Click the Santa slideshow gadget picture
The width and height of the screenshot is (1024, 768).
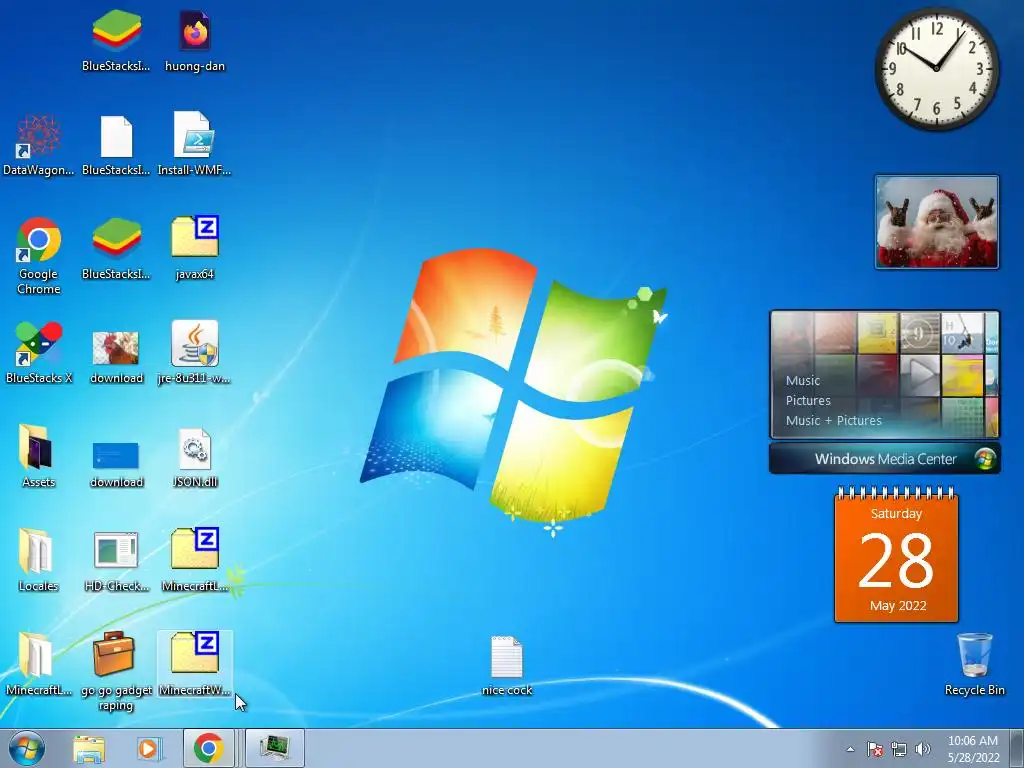pyautogui.click(x=936, y=222)
